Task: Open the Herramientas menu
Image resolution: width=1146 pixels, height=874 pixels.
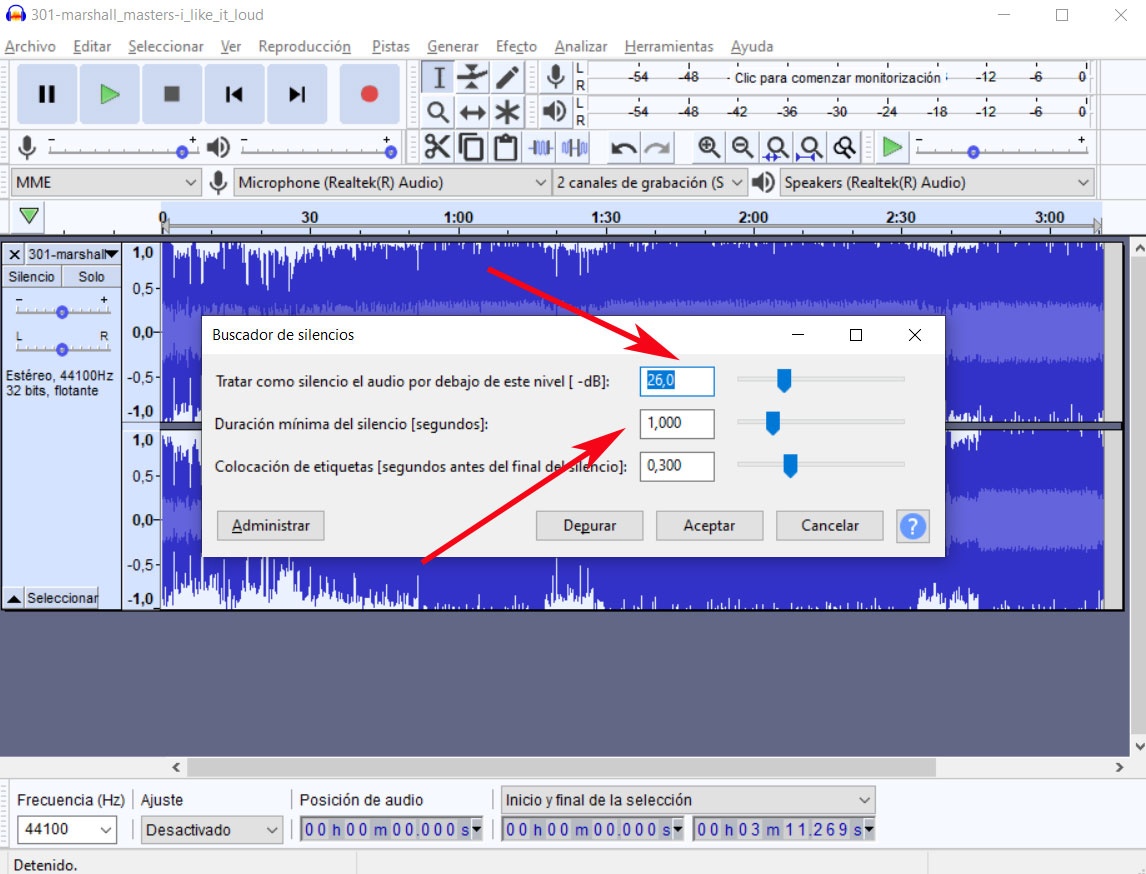Action: point(669,46)
